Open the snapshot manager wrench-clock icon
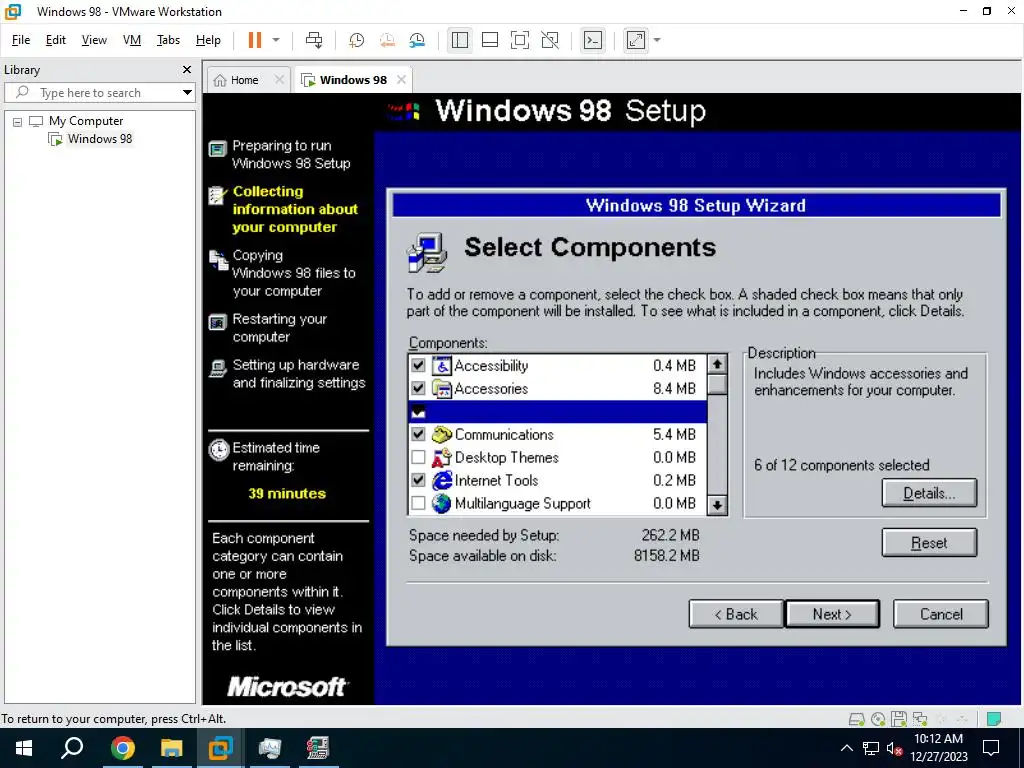This screenshot has height=768, width=1024. (x=417, y=40)
